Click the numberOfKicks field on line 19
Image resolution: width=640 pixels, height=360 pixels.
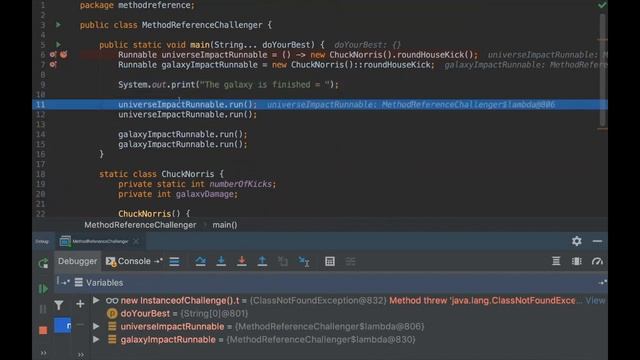[x=240, y=184]
